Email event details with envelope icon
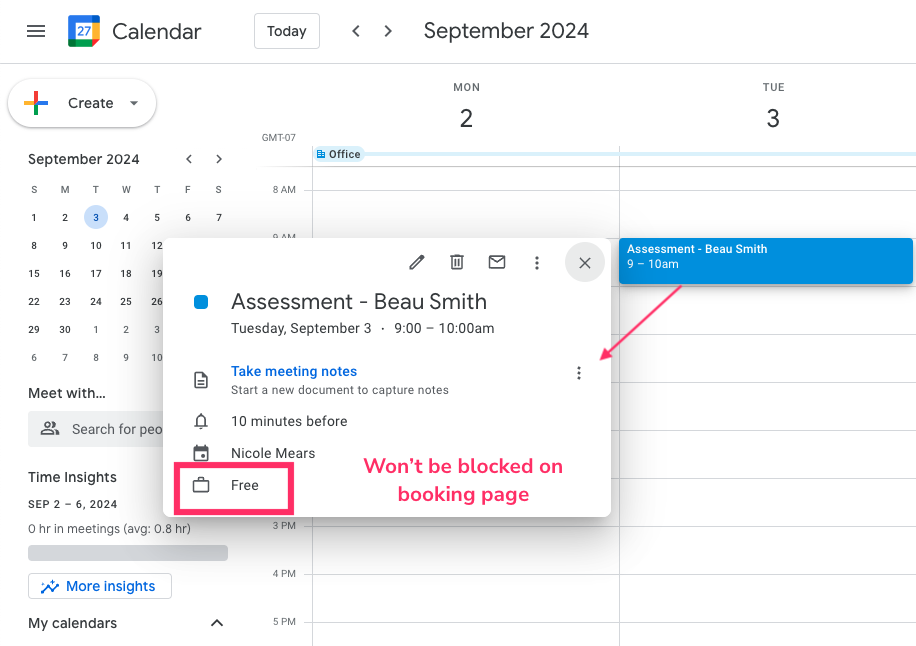This screenshot has width=916, height=646. (x=497, y=262)
